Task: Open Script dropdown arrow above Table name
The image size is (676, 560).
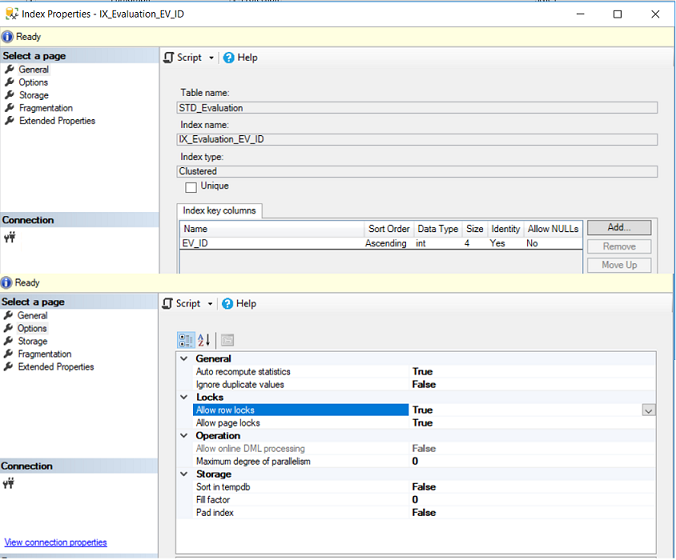Action: [211, 58]
